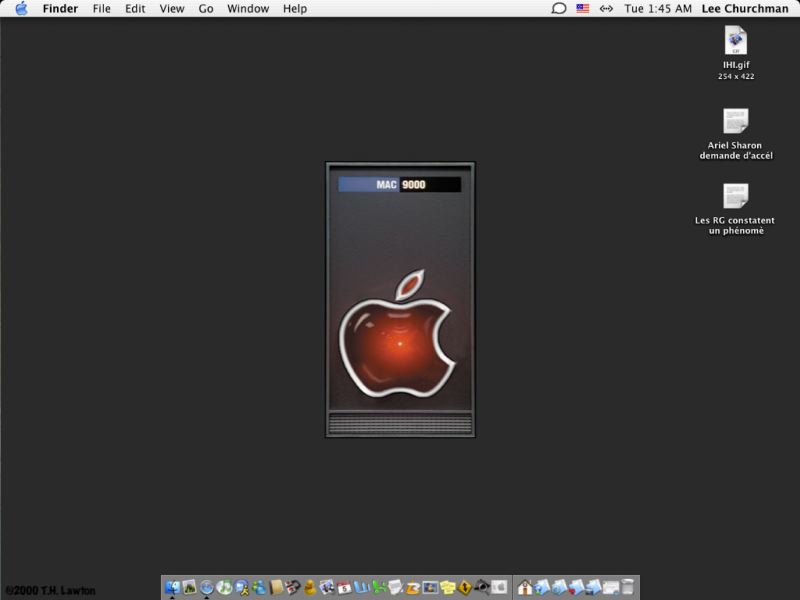Open the US flag input menu
The width and height of the screenshot is (800, 600).
coord(583,8)
